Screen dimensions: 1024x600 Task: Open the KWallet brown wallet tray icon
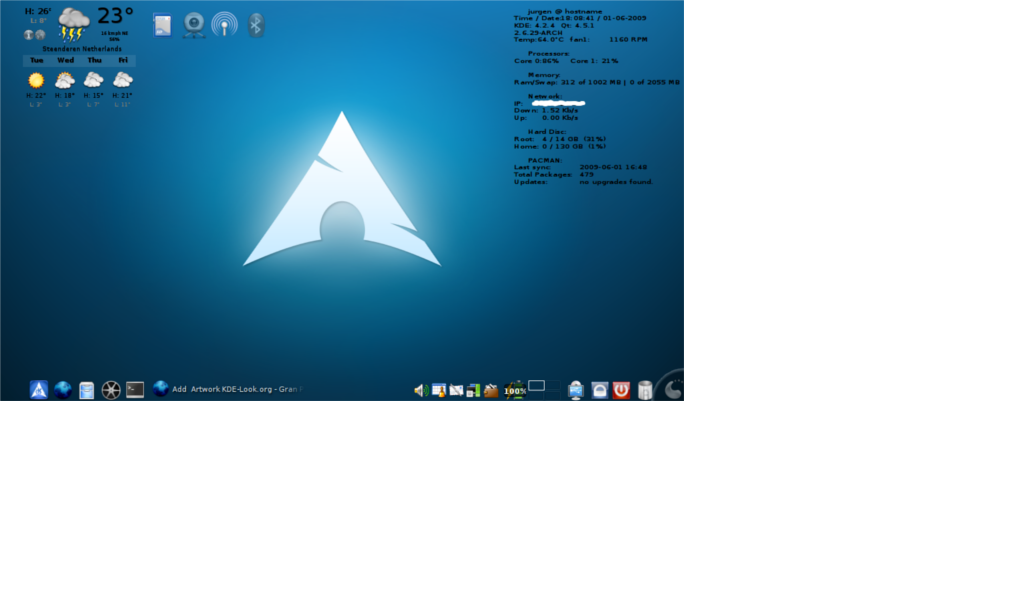click(491, 390)
